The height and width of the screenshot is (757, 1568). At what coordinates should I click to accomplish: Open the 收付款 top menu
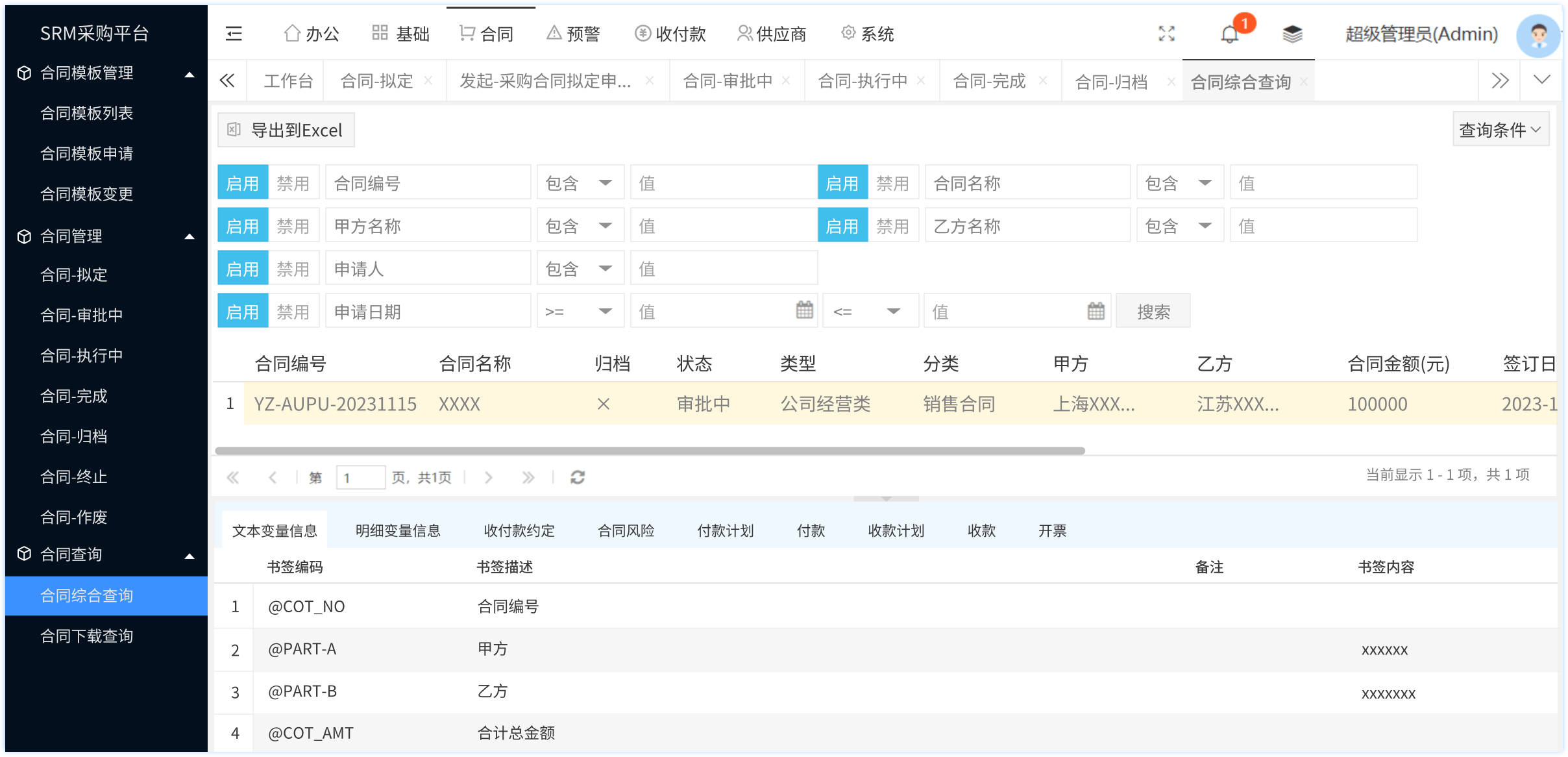click(670, 34)
